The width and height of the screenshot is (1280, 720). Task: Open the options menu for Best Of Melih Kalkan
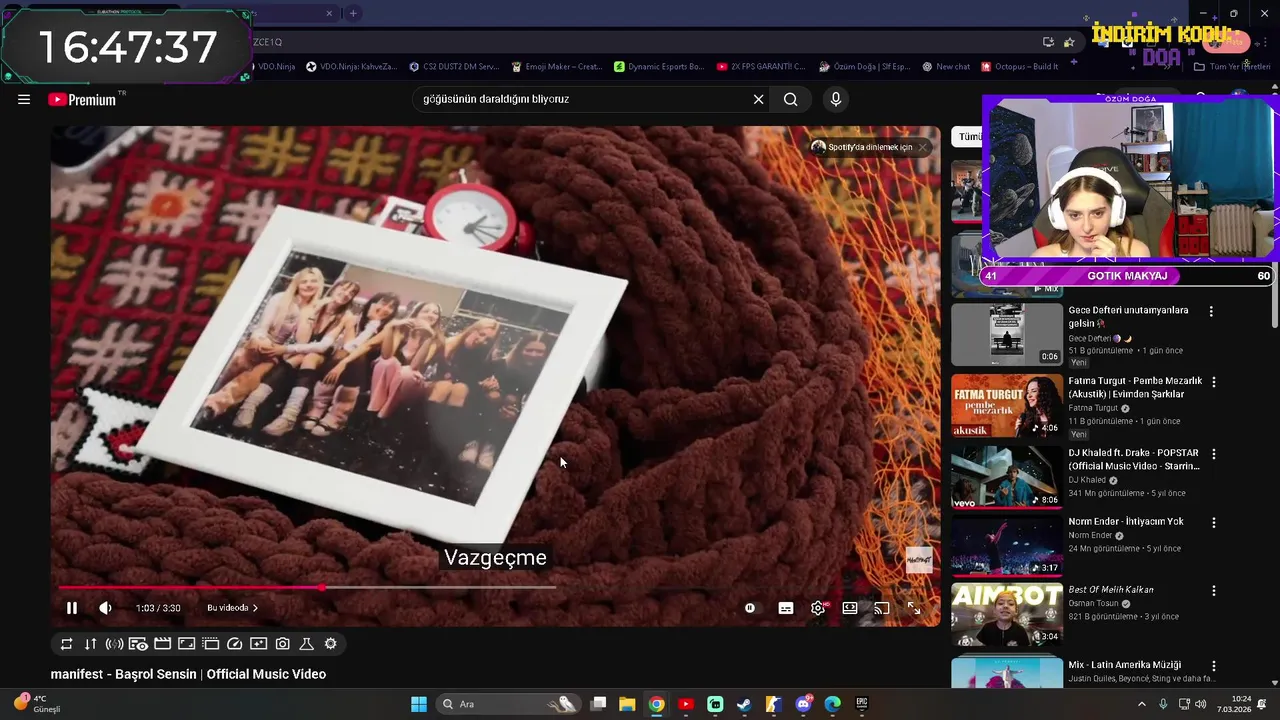click(1214, 591)
